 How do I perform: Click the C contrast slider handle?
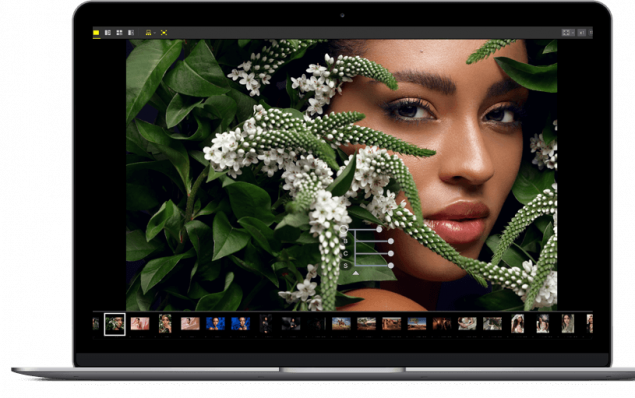pyautogui.click(x=391, y=253)
